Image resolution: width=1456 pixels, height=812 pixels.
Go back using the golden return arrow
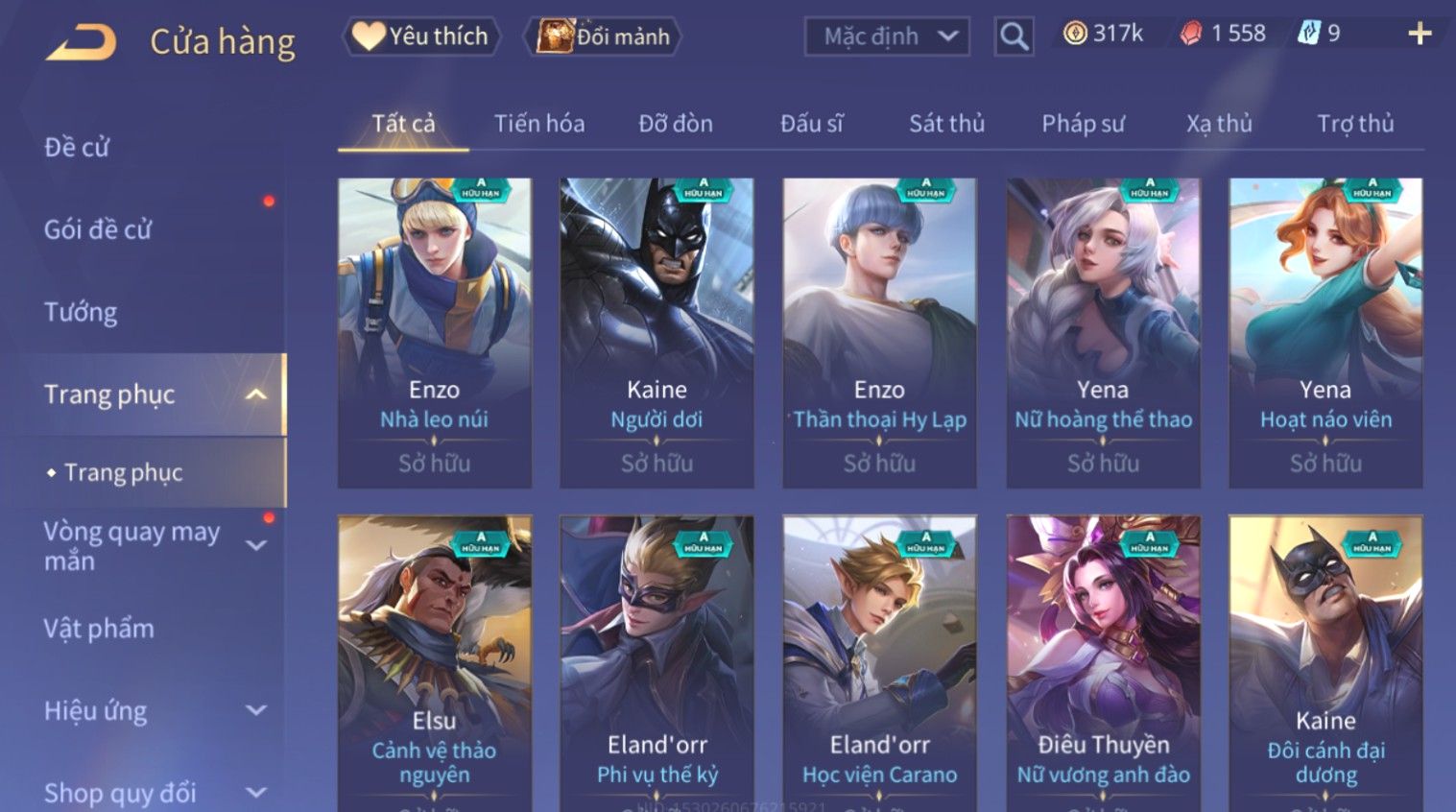[81, 42]
